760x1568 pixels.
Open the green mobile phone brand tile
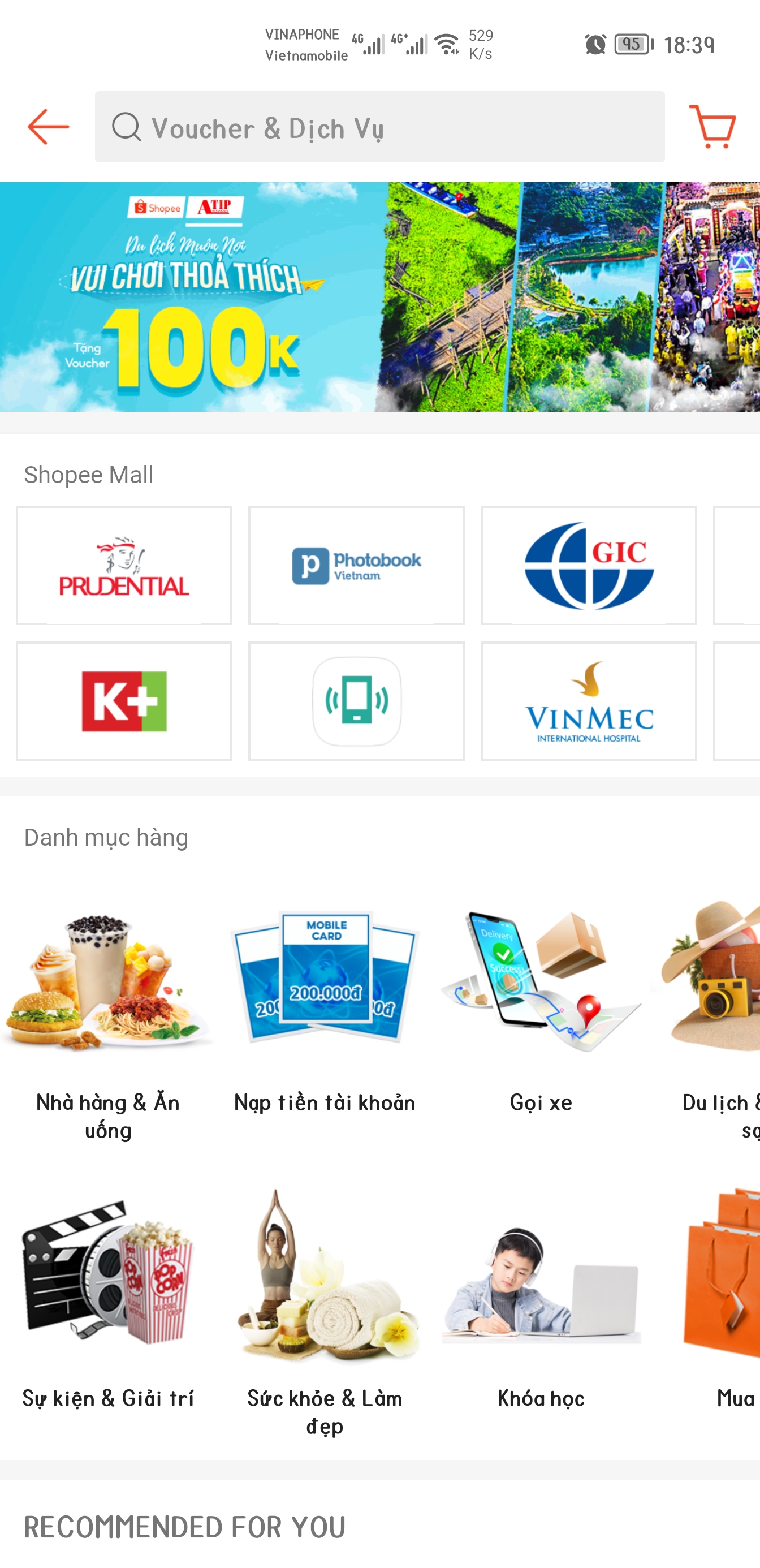pos(357,701)
